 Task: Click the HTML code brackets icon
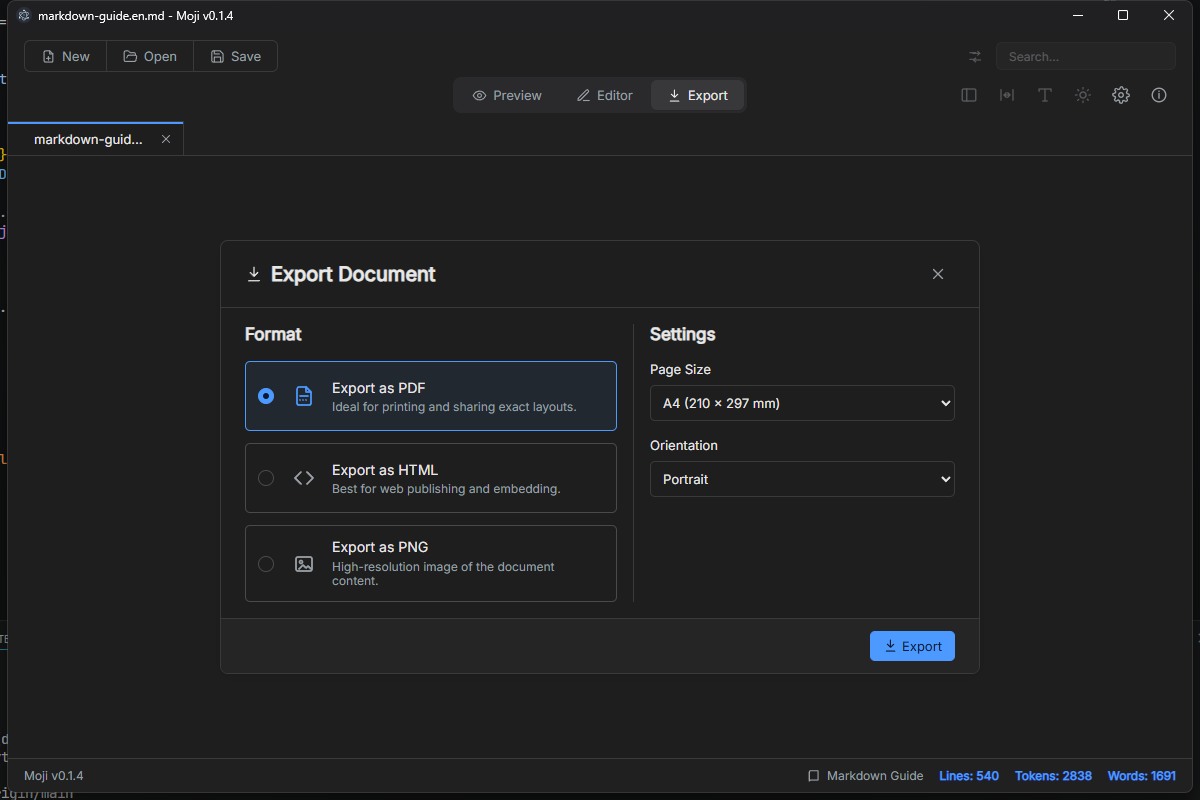click(x=304, y=478)
